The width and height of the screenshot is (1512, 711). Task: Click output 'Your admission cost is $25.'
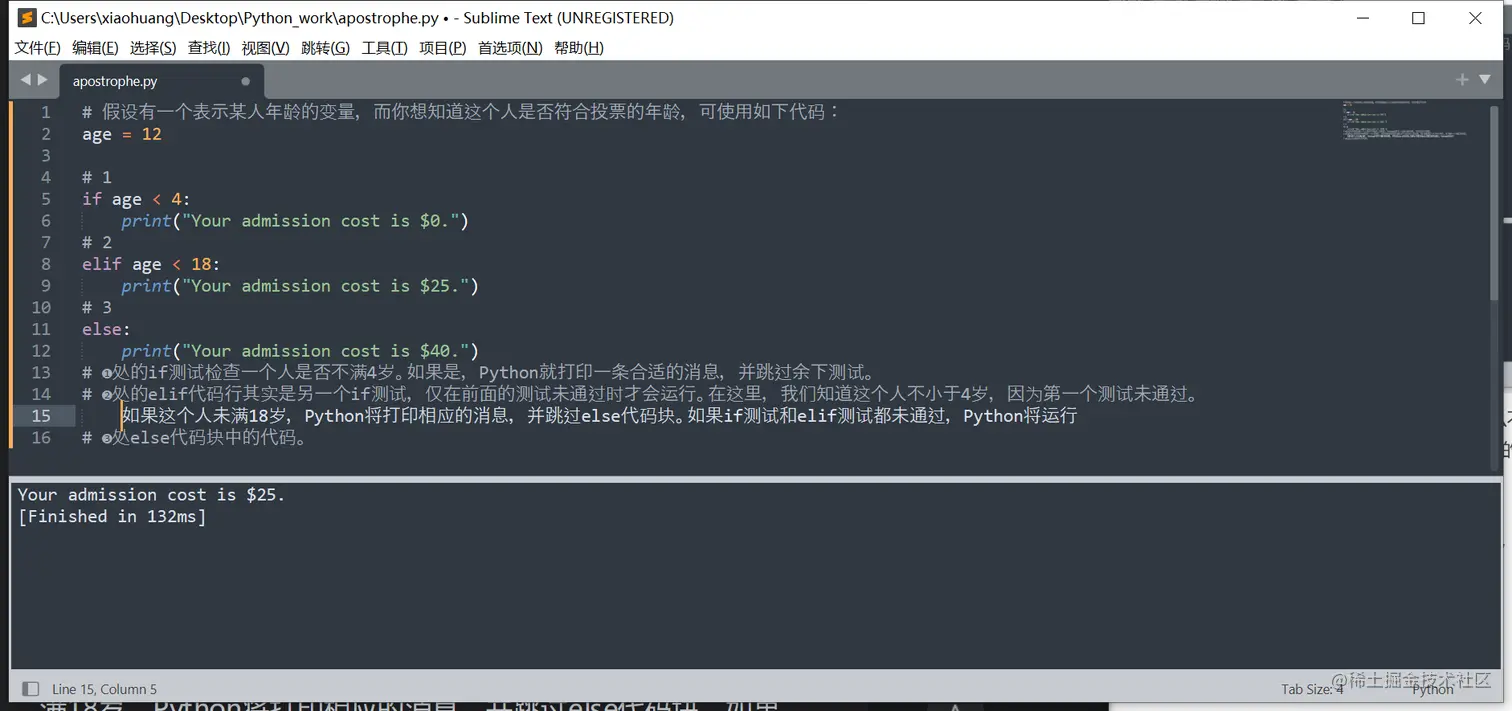(151, 494)
